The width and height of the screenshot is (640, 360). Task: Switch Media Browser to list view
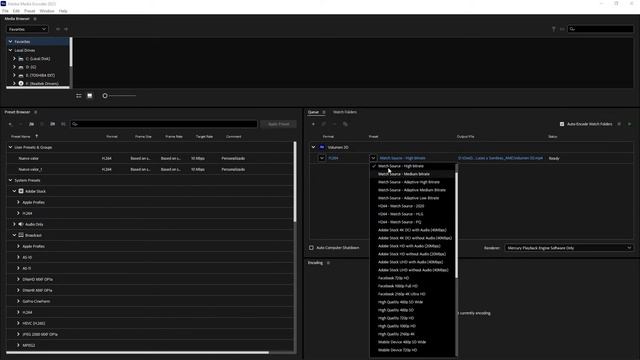pos(79,96)
